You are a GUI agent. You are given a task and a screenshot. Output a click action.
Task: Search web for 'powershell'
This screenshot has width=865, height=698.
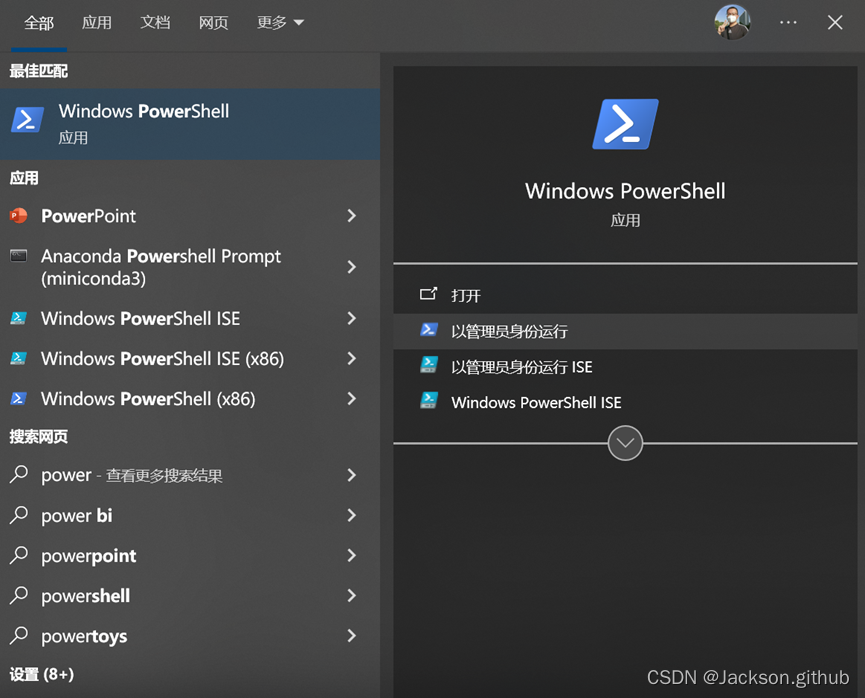(x=190, y=595)
